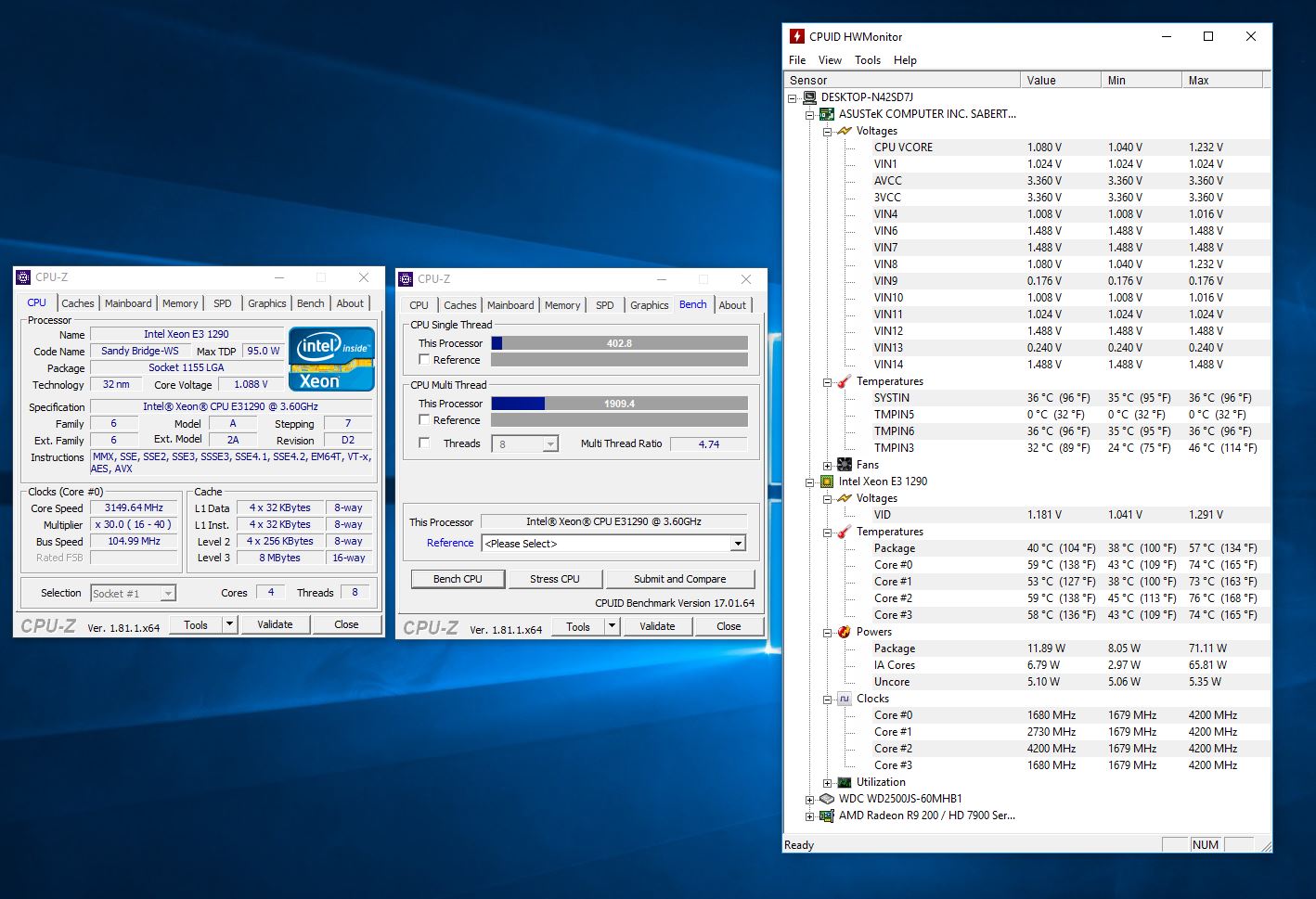Open the Reference Please Select dropdown
The height and width of the screenshot is (899, 1316).
pos(739,544)
